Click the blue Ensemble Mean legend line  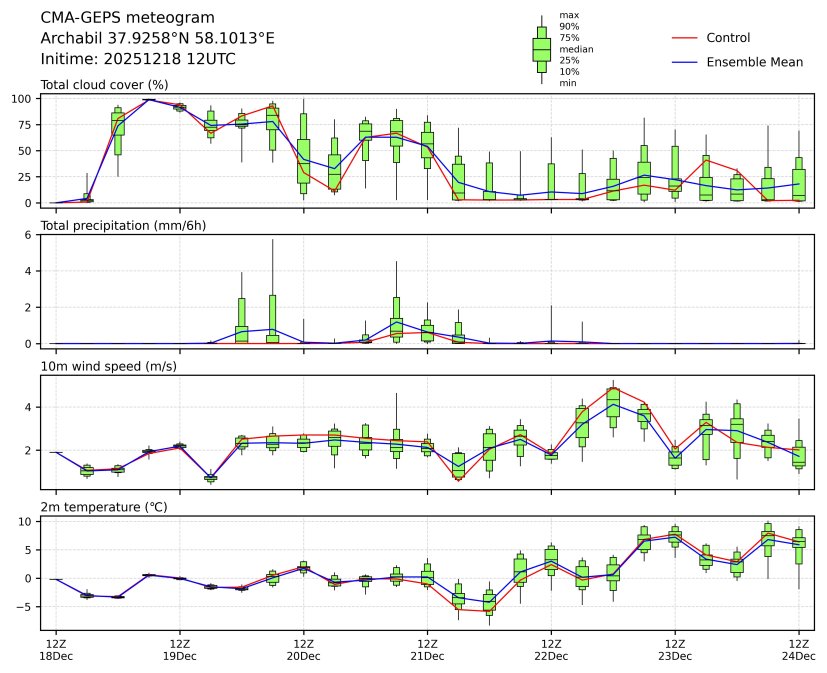[x=682, y=62]
